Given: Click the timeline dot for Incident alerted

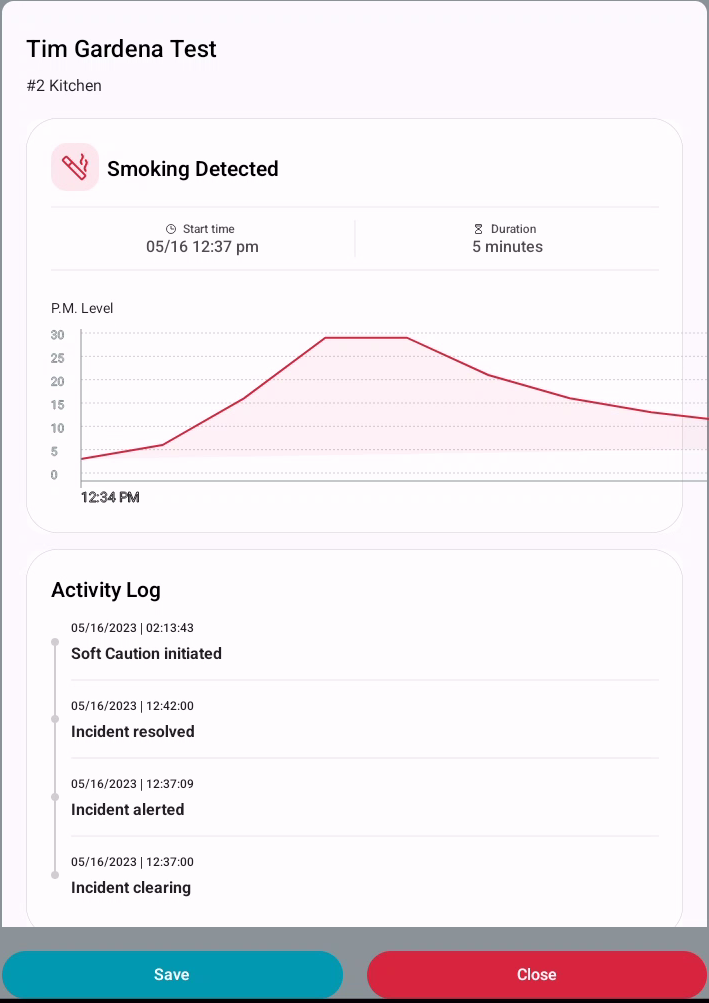Looking at the screenshot, I should tap(55, 797).
